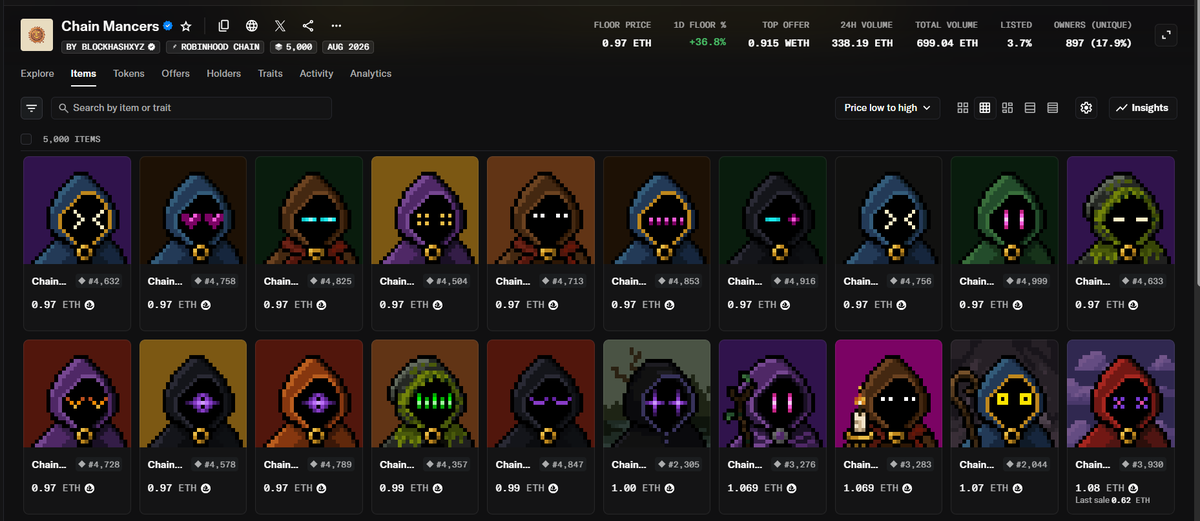
Task: Click the 1.08 ETH price on #3,930
Action: (1099, 488)
